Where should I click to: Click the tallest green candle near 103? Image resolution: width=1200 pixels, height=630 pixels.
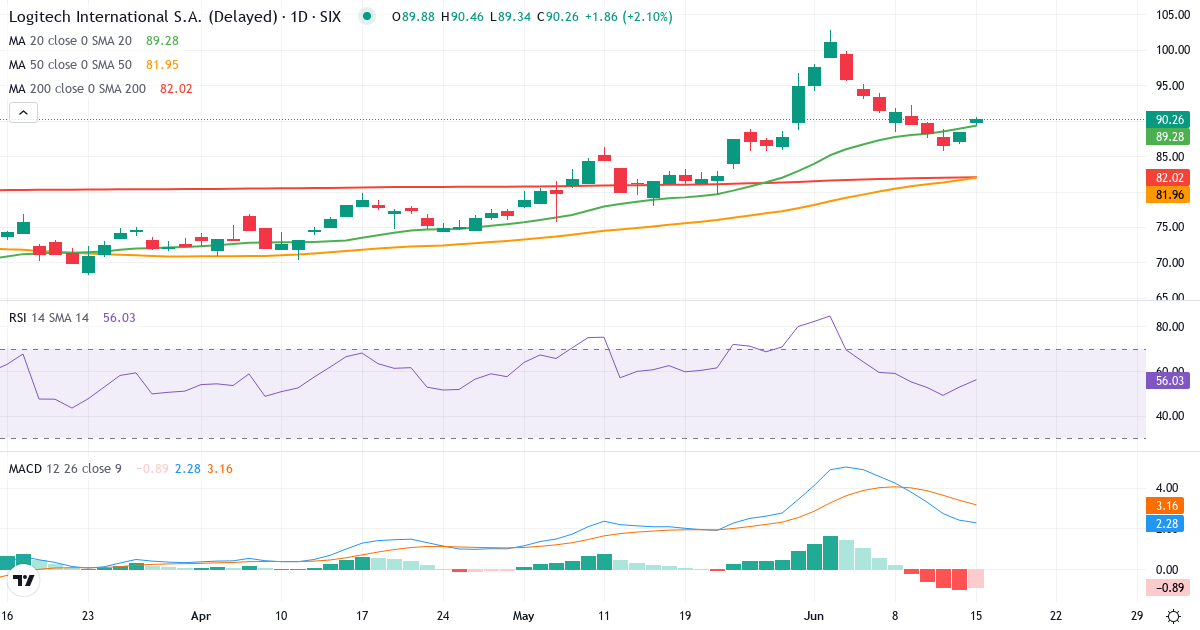click(830, 49)
